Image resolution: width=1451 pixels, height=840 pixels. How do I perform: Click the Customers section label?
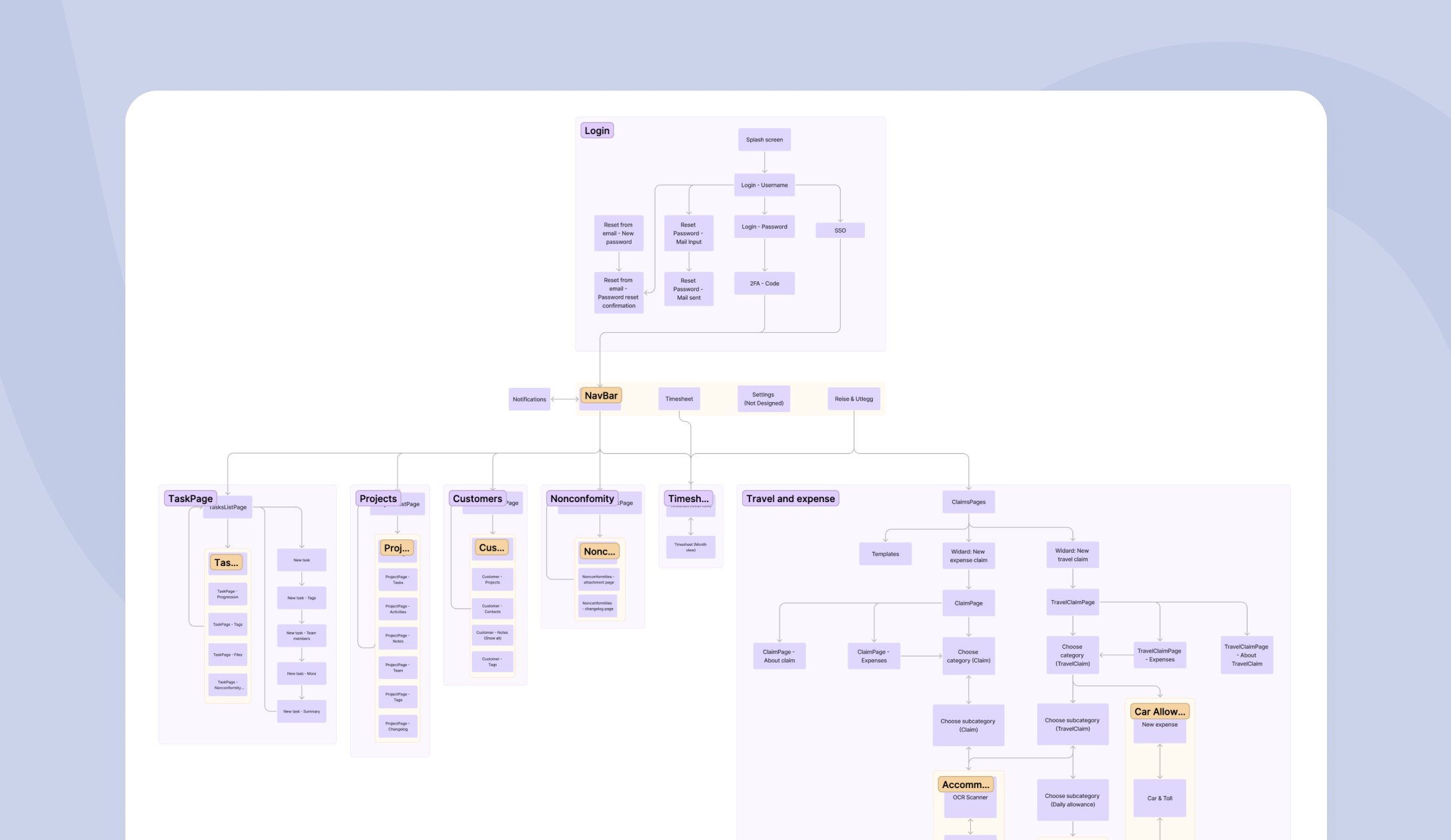(477, 499)
